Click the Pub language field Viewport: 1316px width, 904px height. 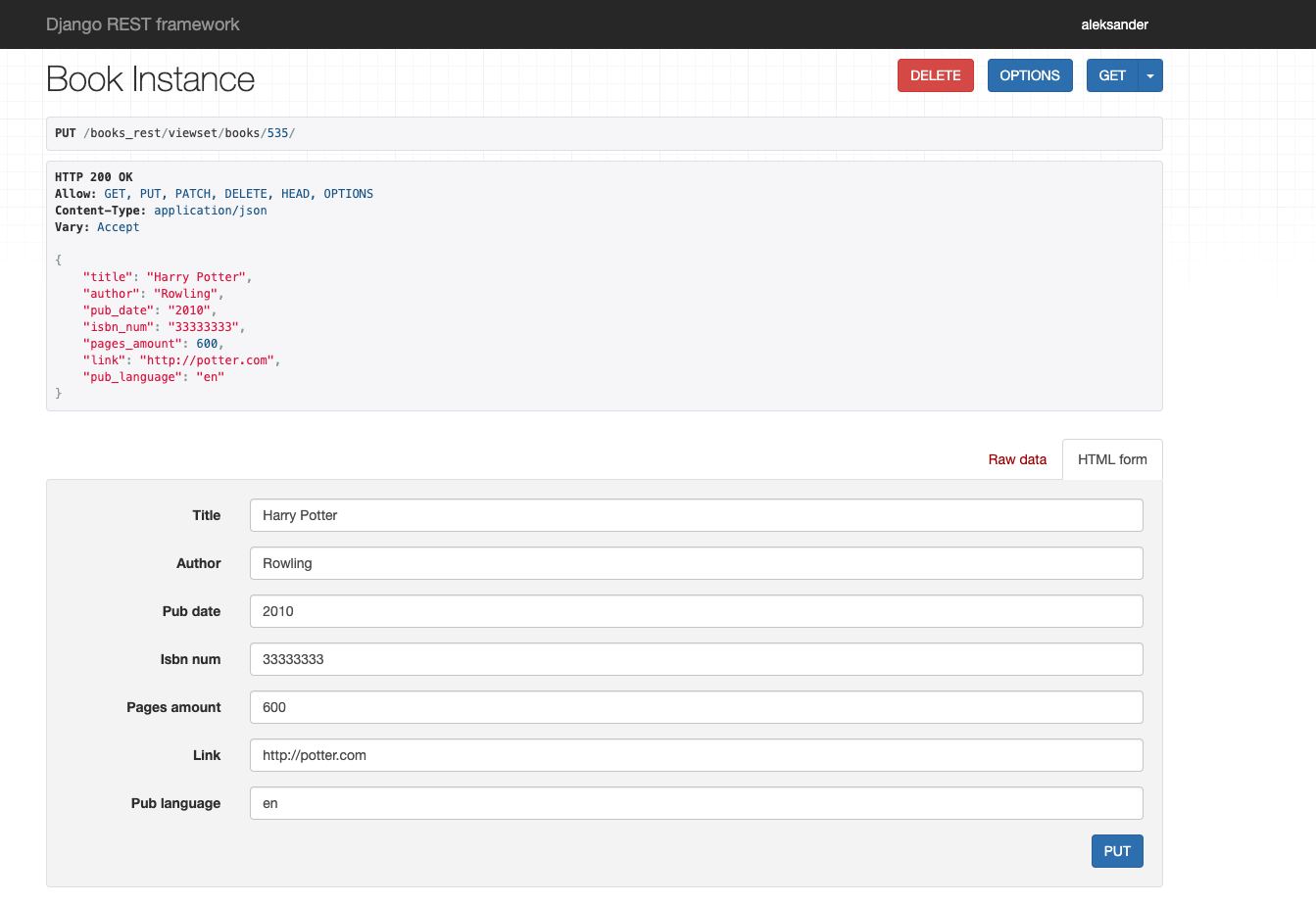click(696, 803)
